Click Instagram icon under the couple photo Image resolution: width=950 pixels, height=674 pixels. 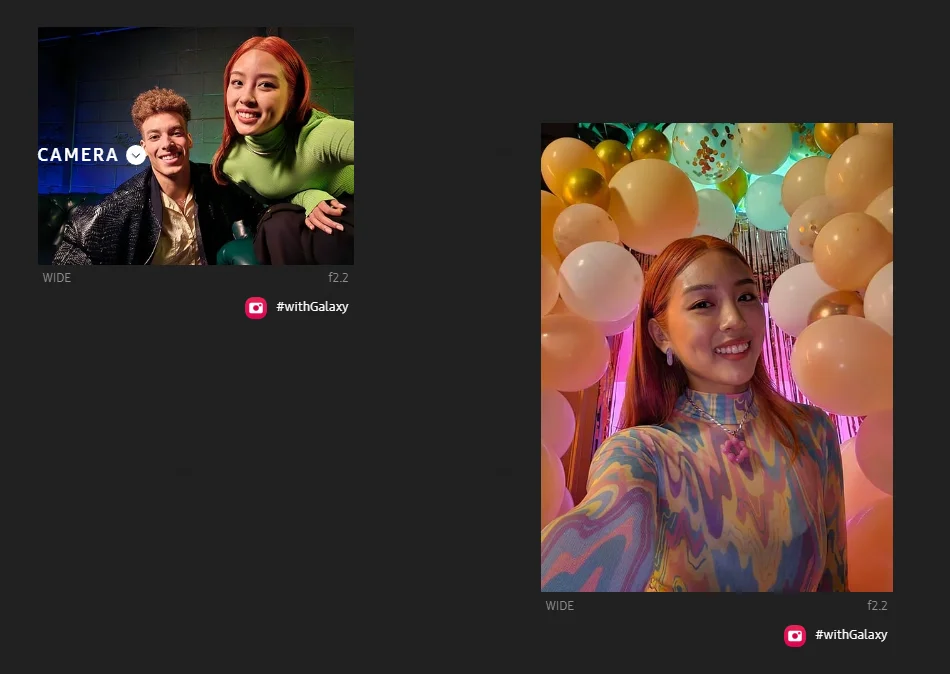point(256,308)
